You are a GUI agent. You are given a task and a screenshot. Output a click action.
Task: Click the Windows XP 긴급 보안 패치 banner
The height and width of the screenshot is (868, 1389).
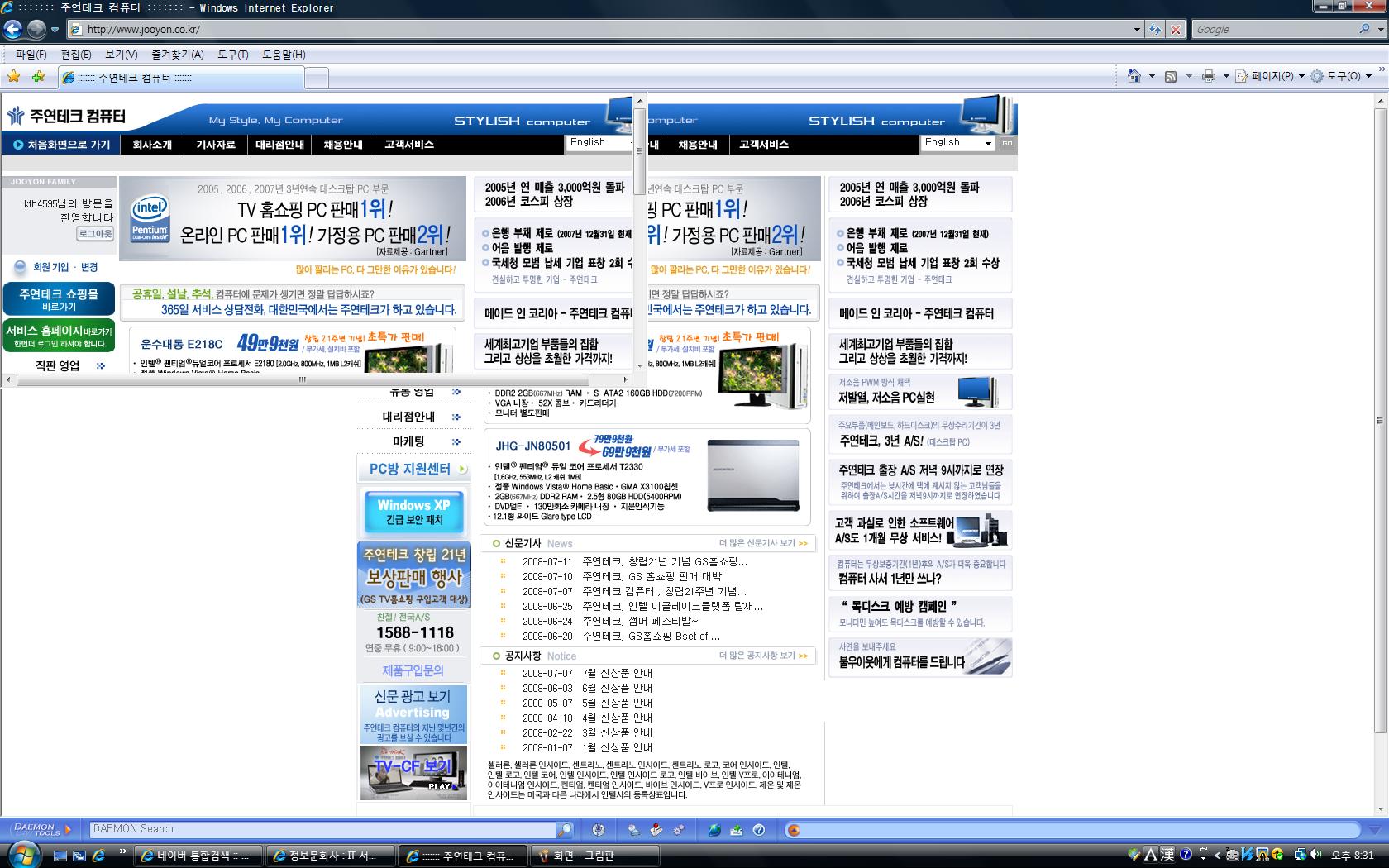pos(414,512)
